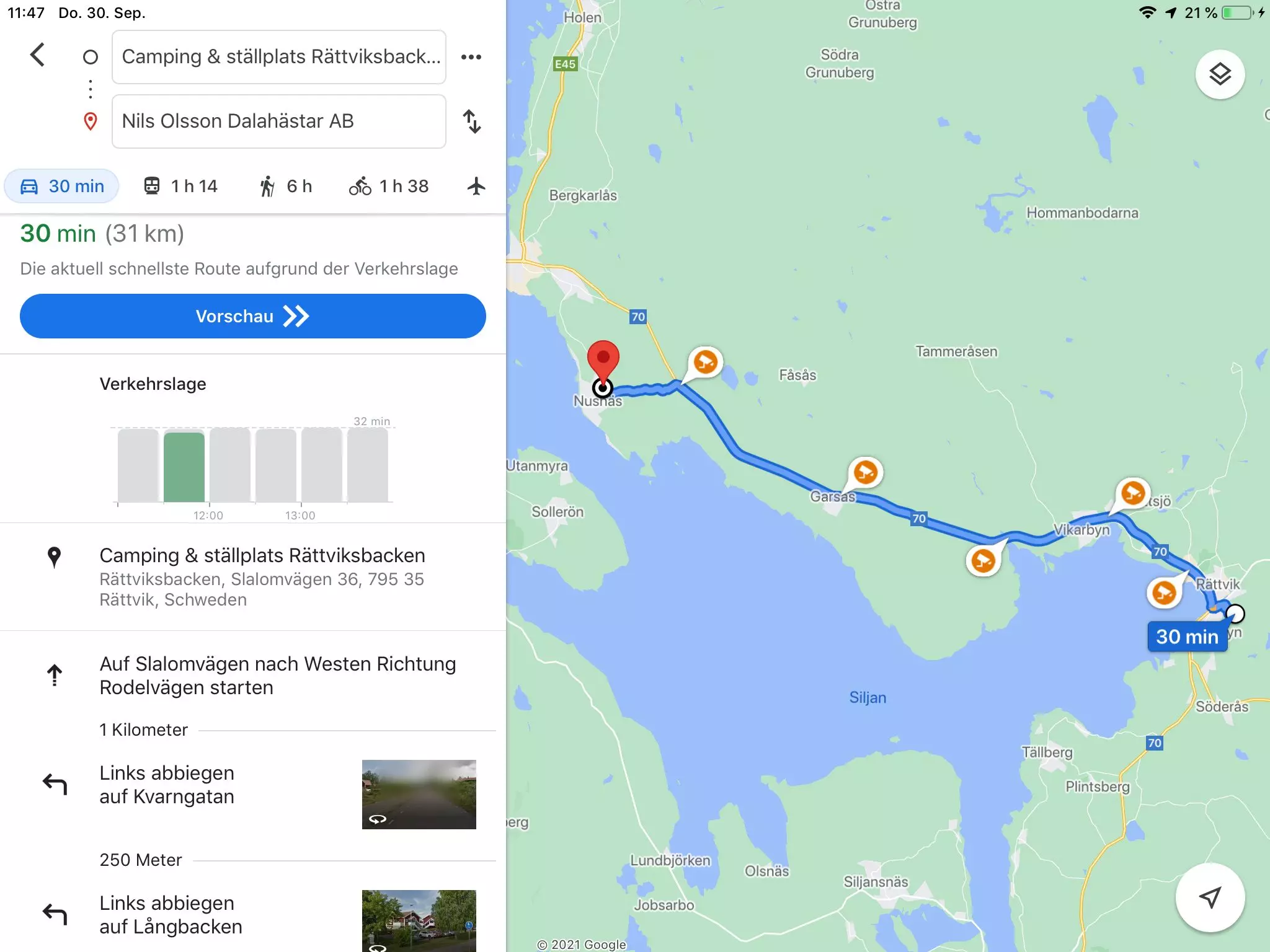Select walking mode 6 h option

(286, 186)
